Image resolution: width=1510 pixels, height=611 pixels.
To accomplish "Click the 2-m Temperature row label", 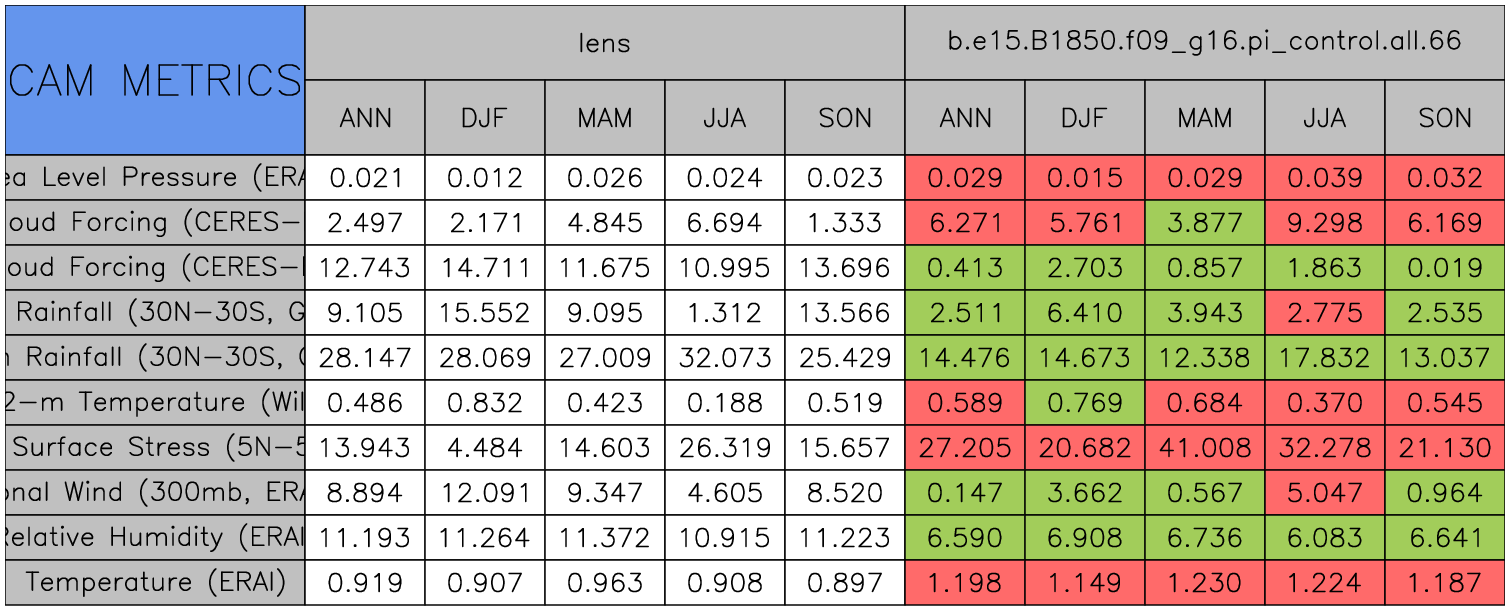I will tap(155, 402).
